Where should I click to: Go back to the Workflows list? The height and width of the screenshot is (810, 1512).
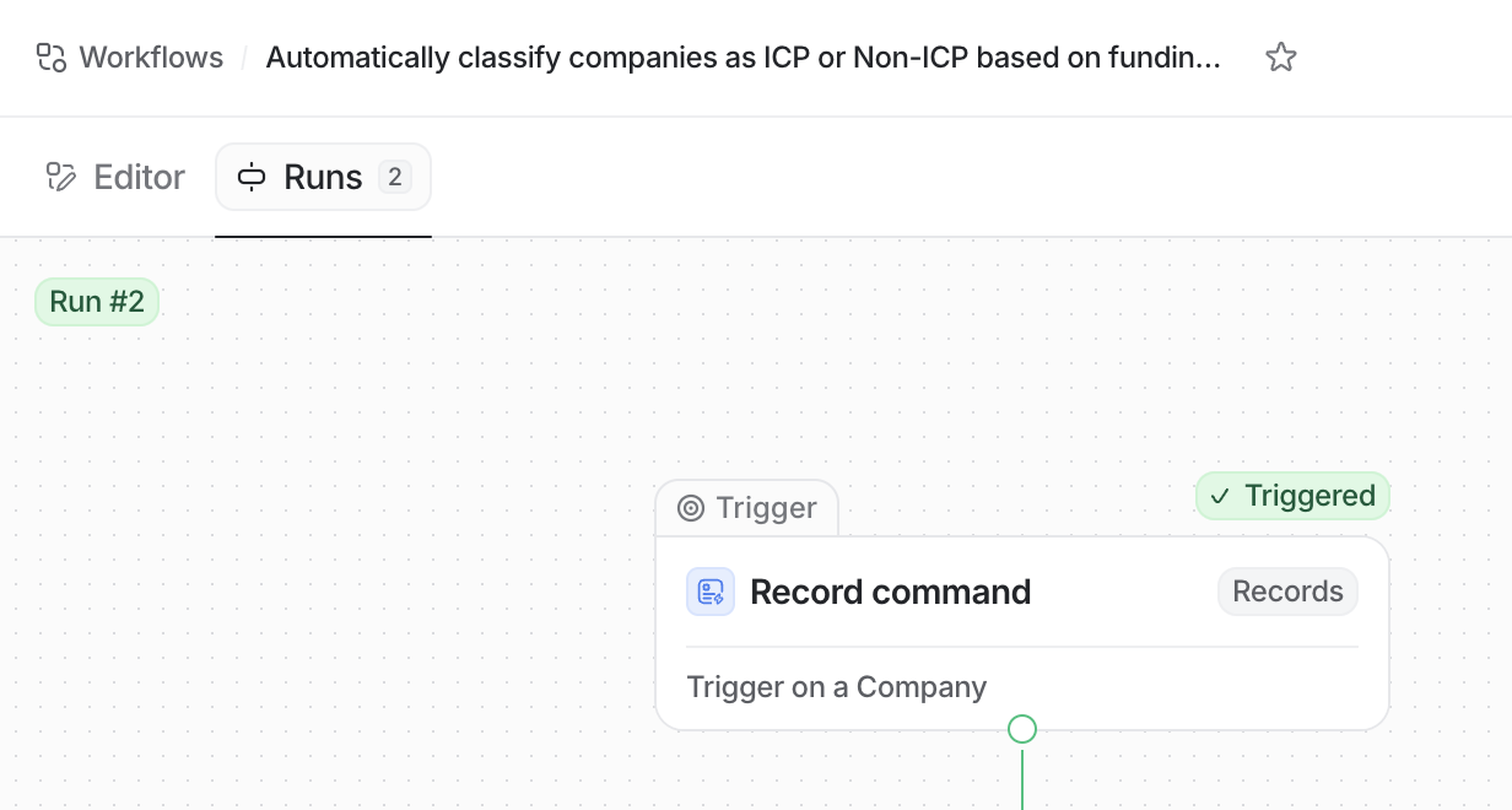151,57
